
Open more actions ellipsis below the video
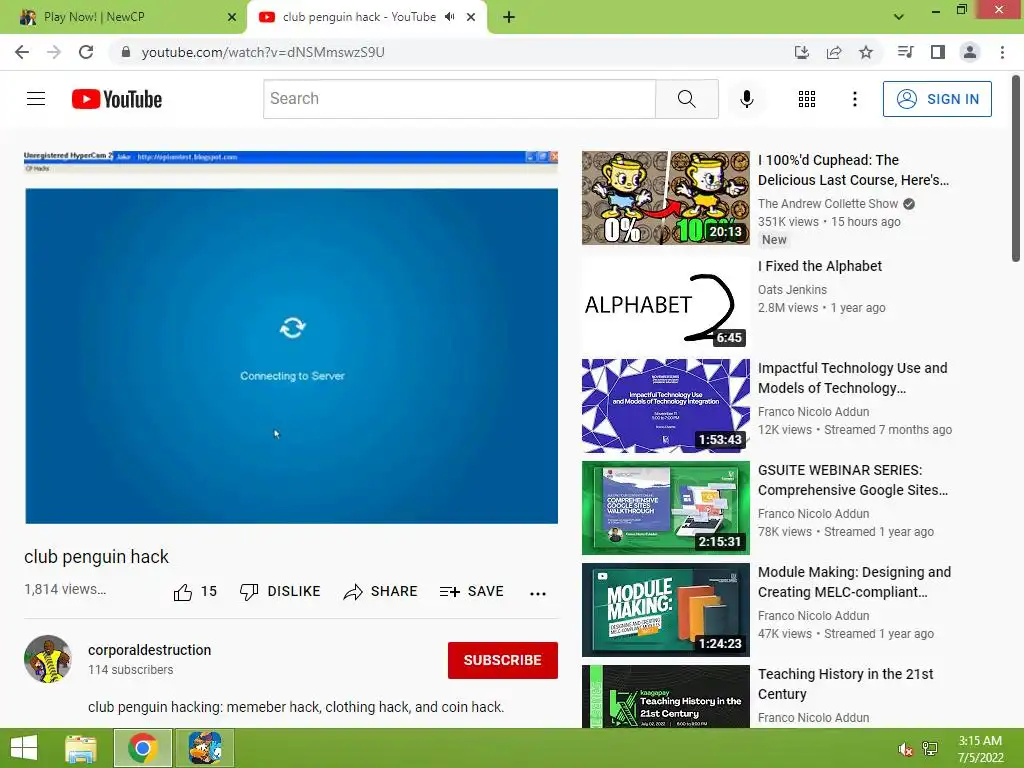pos(537,593)
